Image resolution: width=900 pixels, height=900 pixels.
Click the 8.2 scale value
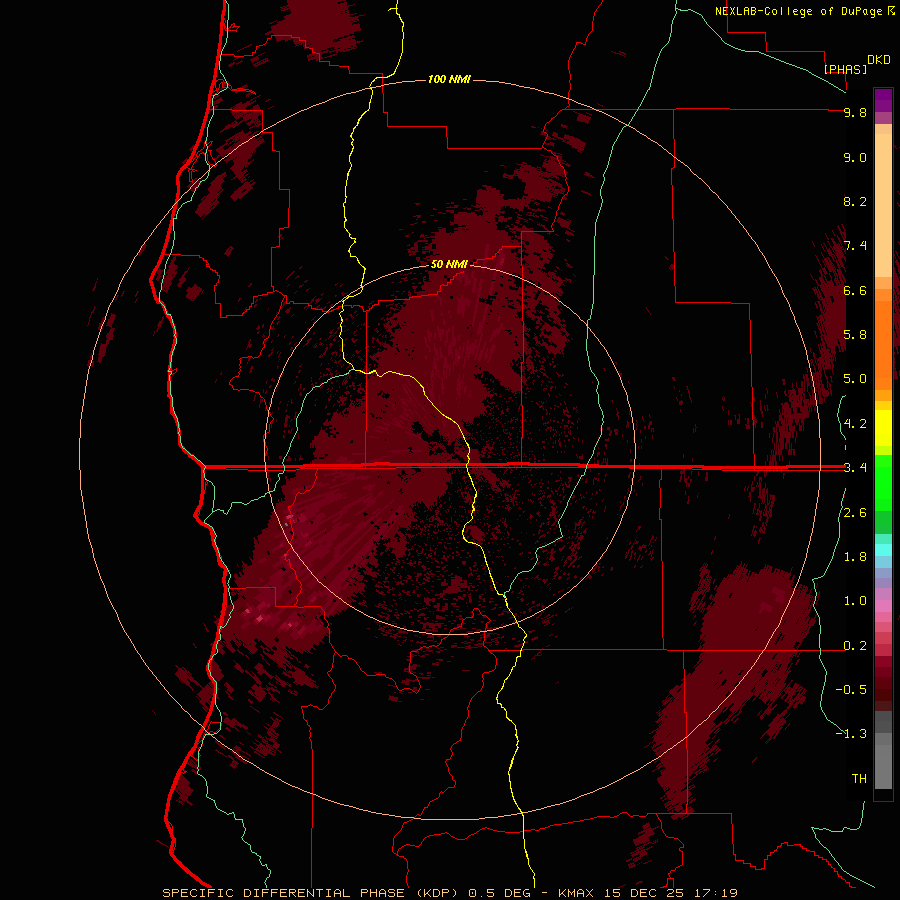(855, 201)
